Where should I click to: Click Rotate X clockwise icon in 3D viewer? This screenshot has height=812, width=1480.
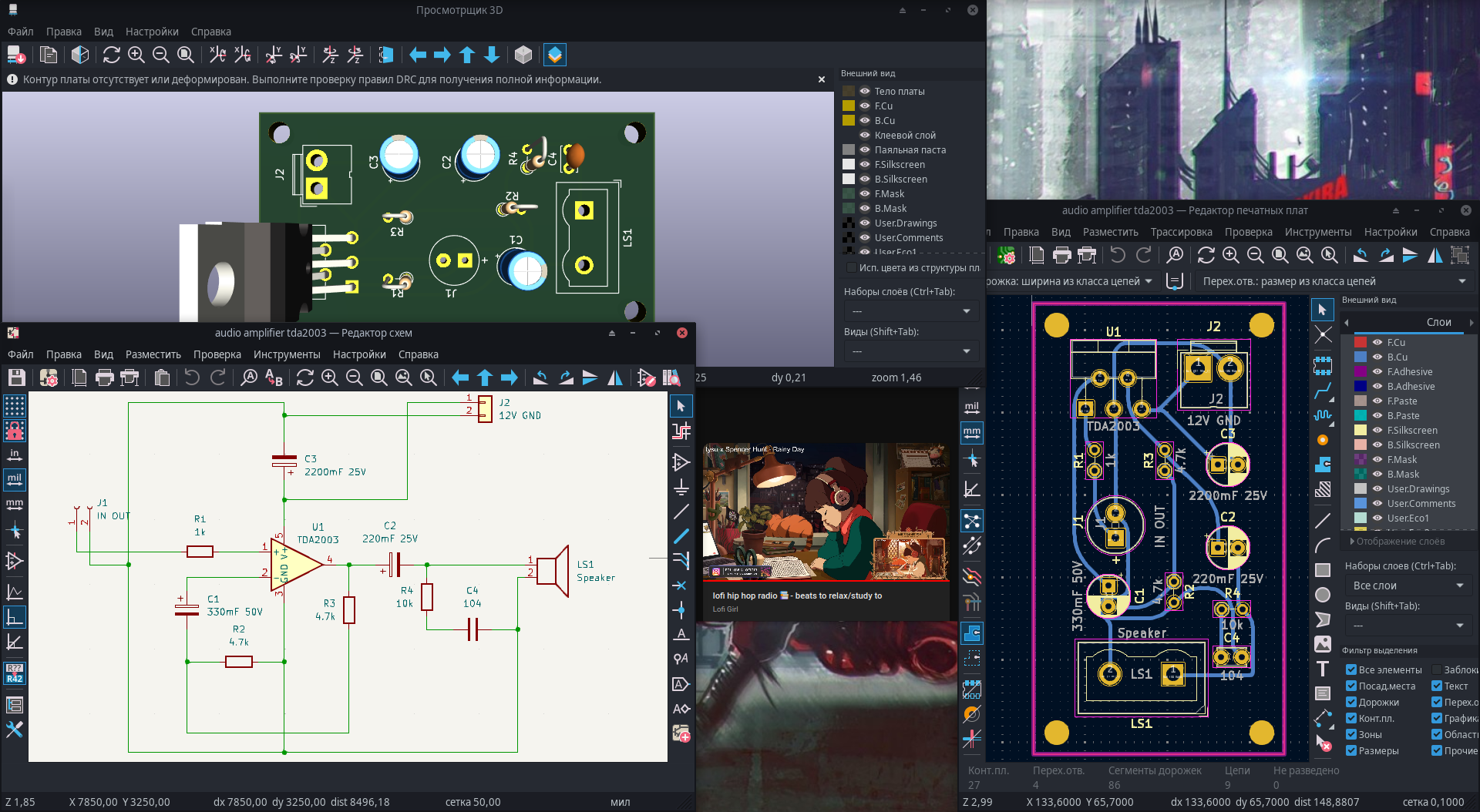coord(218,55)
